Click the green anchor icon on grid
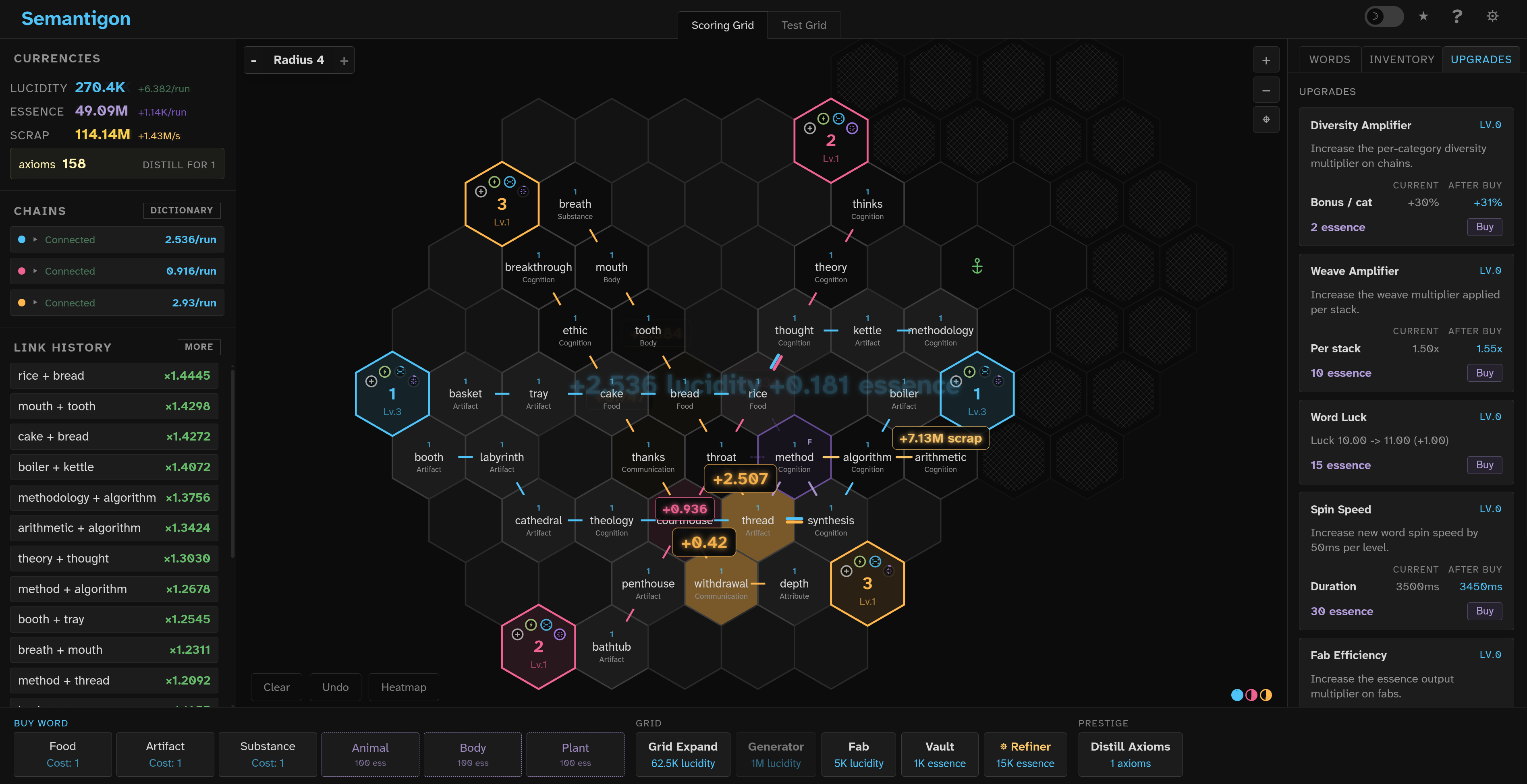 (977, 266)
